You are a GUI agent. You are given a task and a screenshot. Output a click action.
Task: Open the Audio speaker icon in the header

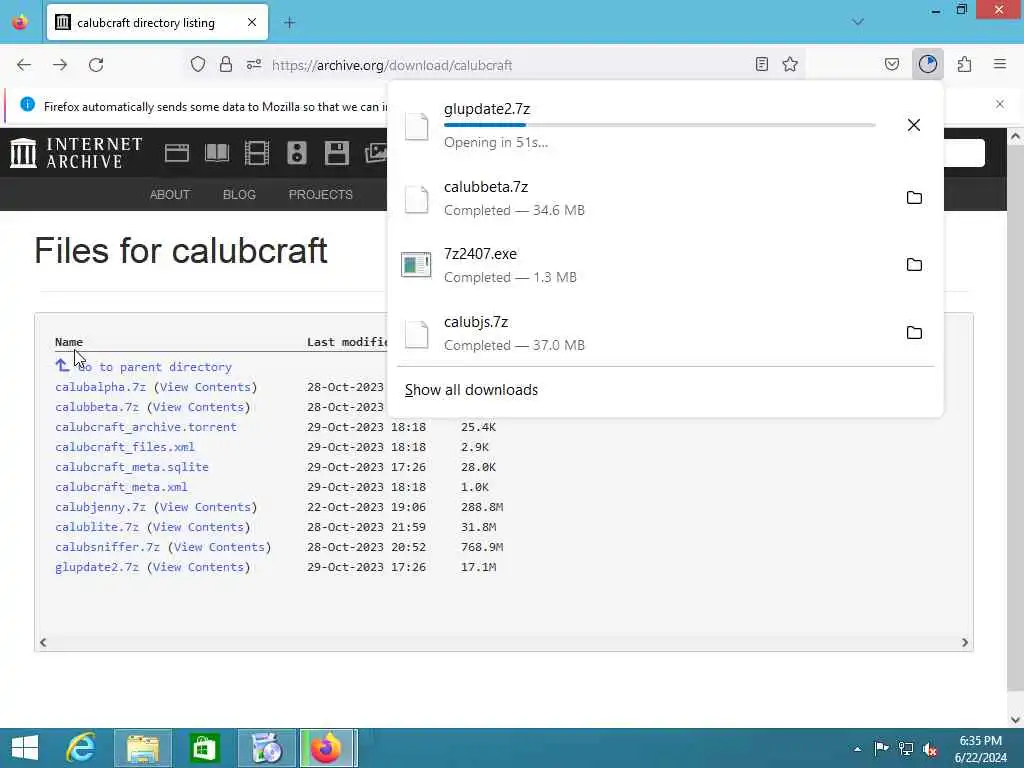pos(296,153)
